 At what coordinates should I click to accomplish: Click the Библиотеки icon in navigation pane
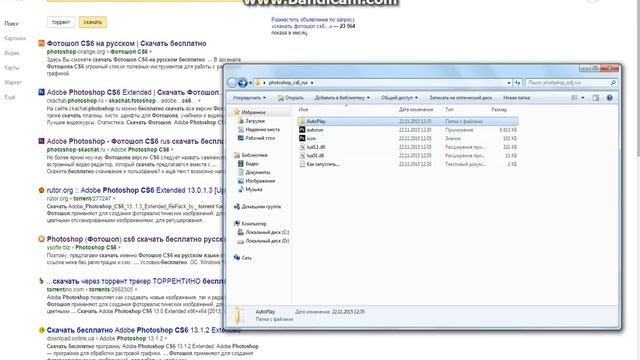pyautogui.click(x=237, y=155)
